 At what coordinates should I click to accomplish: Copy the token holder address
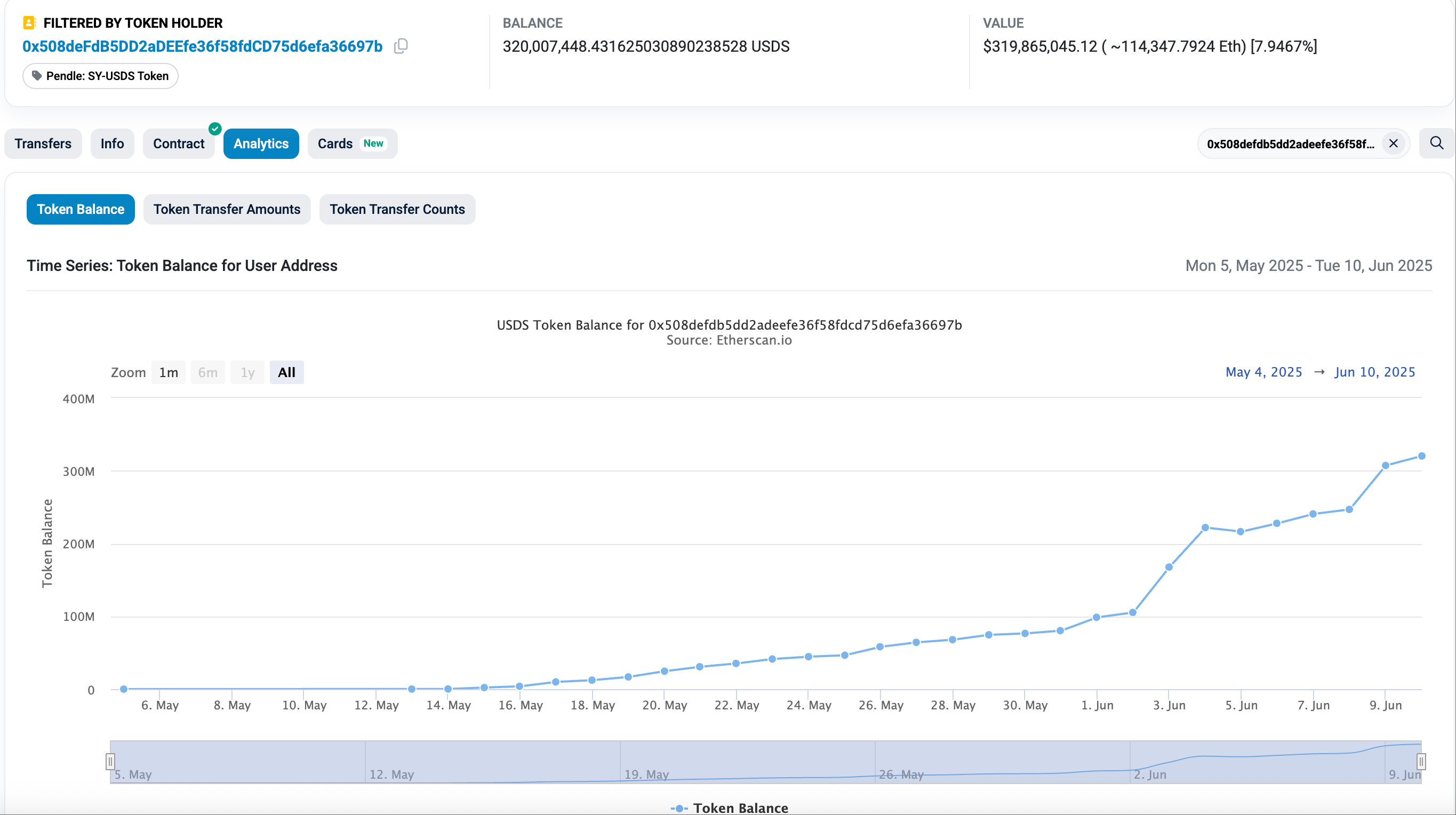[x=401, y=46]
